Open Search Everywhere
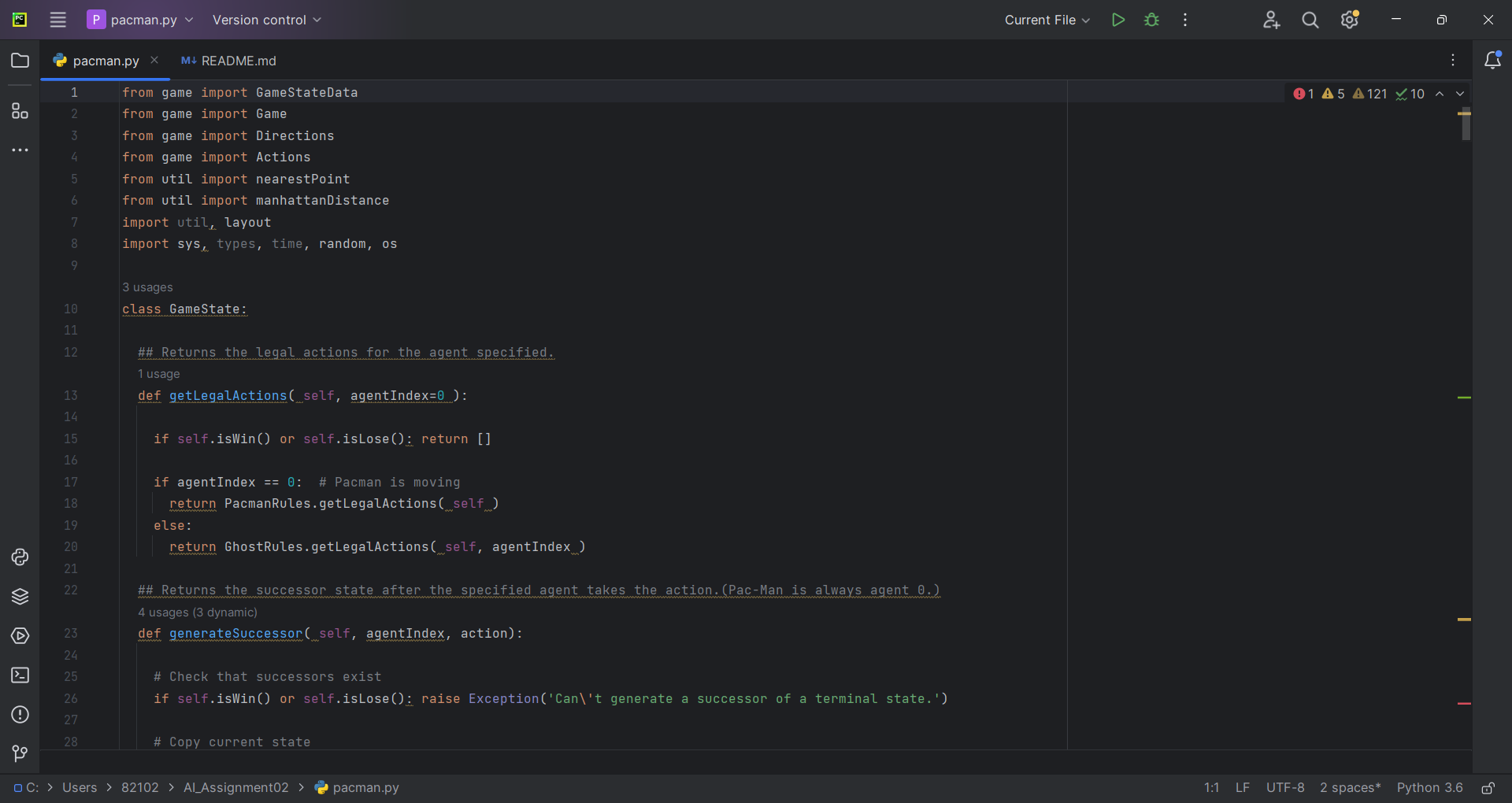This screenshot has width=1512, height=803. [x=1310, y=20]
